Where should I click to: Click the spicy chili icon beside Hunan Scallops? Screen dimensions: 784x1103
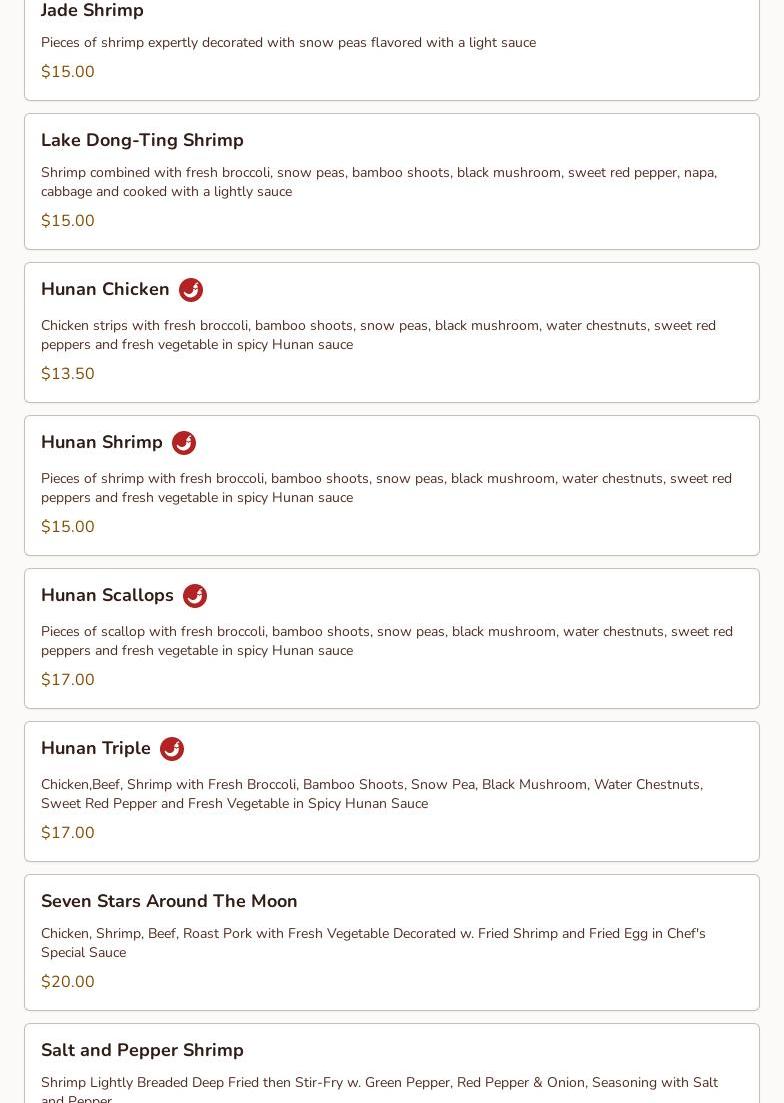[x=195, y=596]
